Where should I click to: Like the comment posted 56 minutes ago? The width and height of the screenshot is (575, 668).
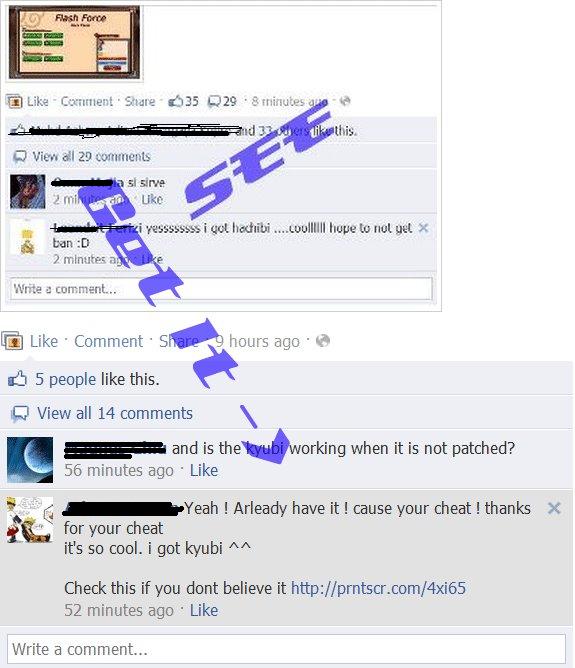pyautogui.click(x=204, y=470)
